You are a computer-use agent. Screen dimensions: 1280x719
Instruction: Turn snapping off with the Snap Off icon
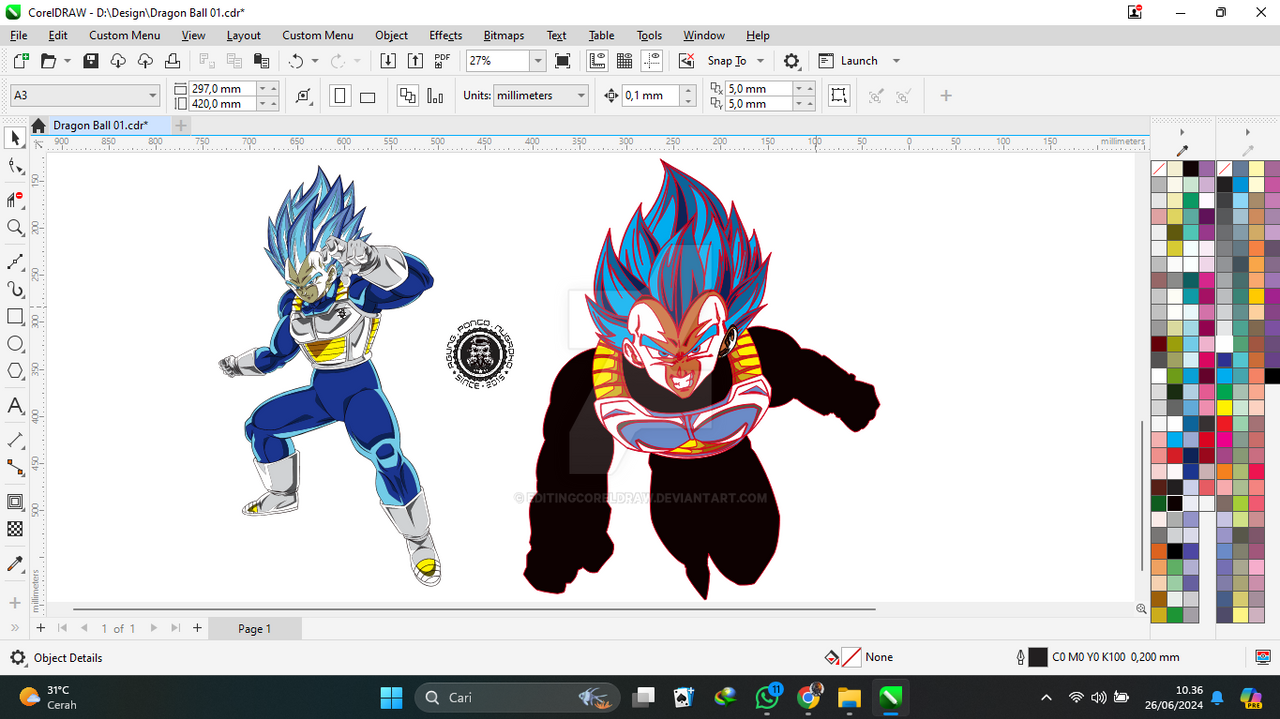[686, 61]
